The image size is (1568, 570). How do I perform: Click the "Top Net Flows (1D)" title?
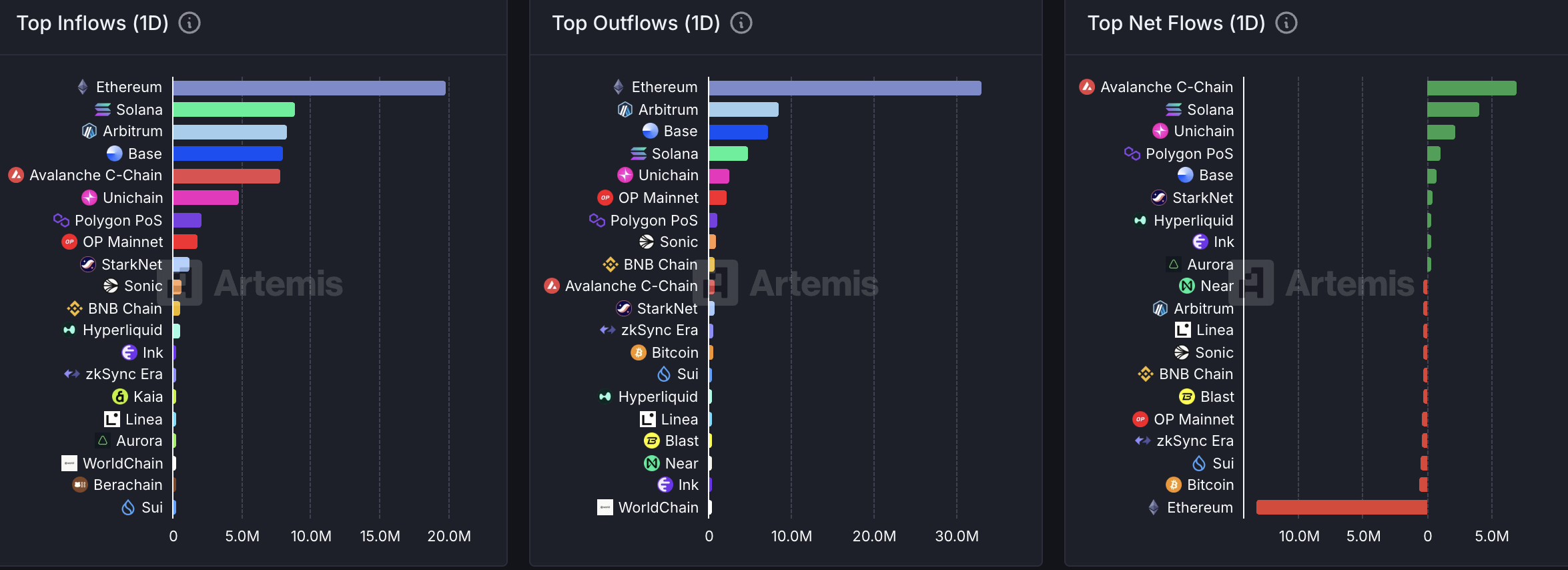point(1177,23)
